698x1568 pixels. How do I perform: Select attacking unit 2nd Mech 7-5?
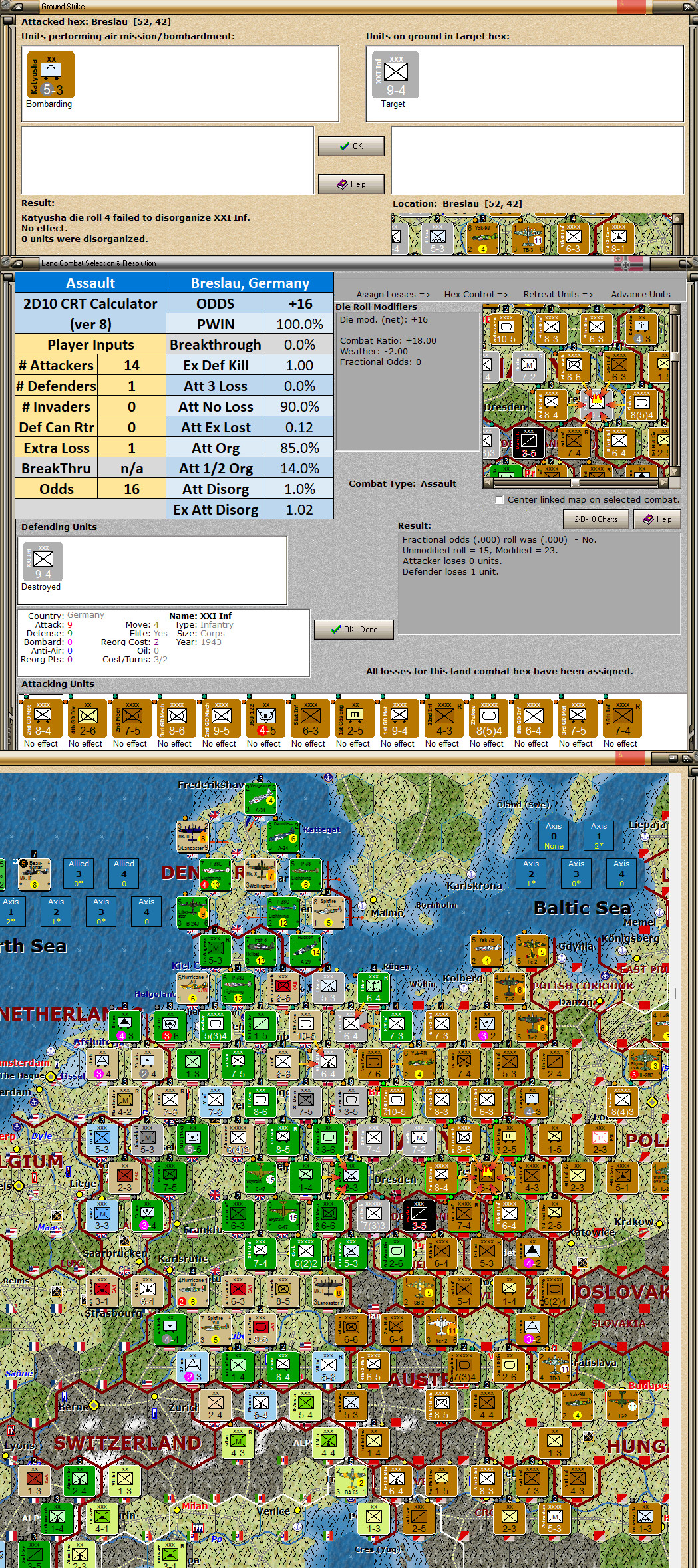click(132, 719)
